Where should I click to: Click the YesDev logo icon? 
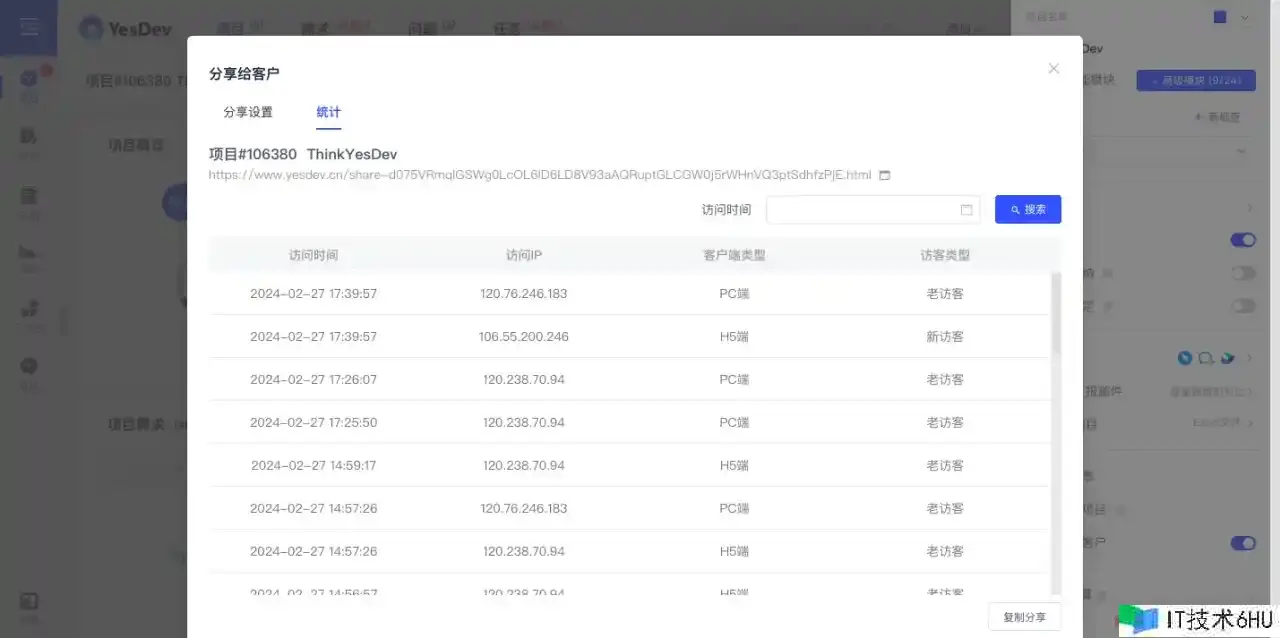tap(92, 29)
